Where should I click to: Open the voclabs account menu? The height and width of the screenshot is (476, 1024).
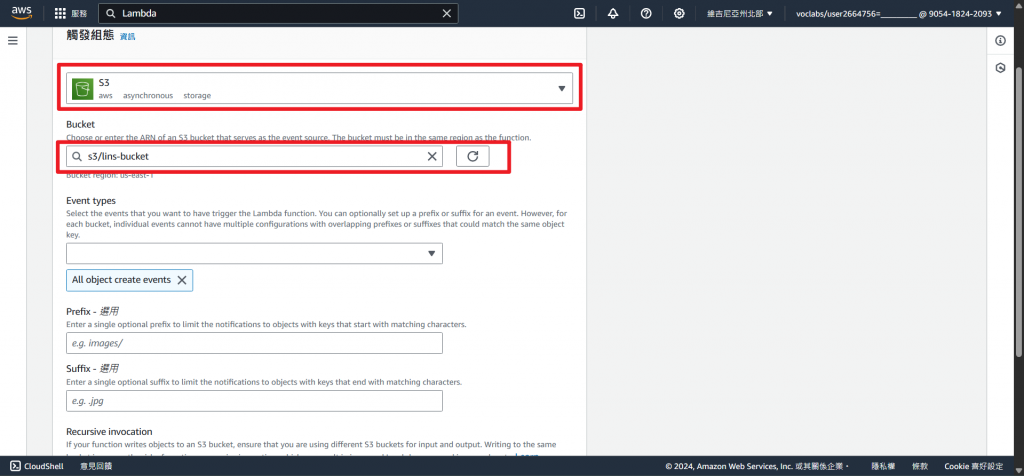[x=899, y=14]
